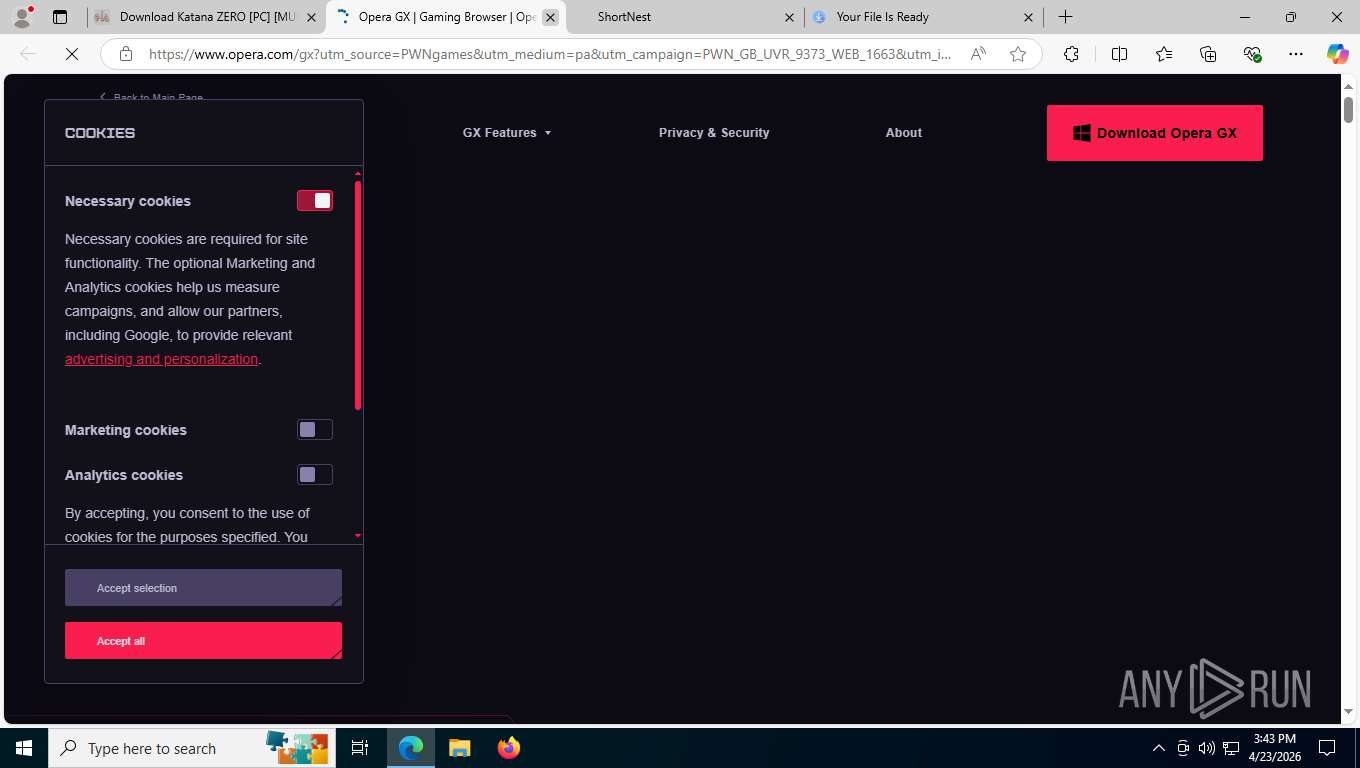View site information lock icon

126,55
